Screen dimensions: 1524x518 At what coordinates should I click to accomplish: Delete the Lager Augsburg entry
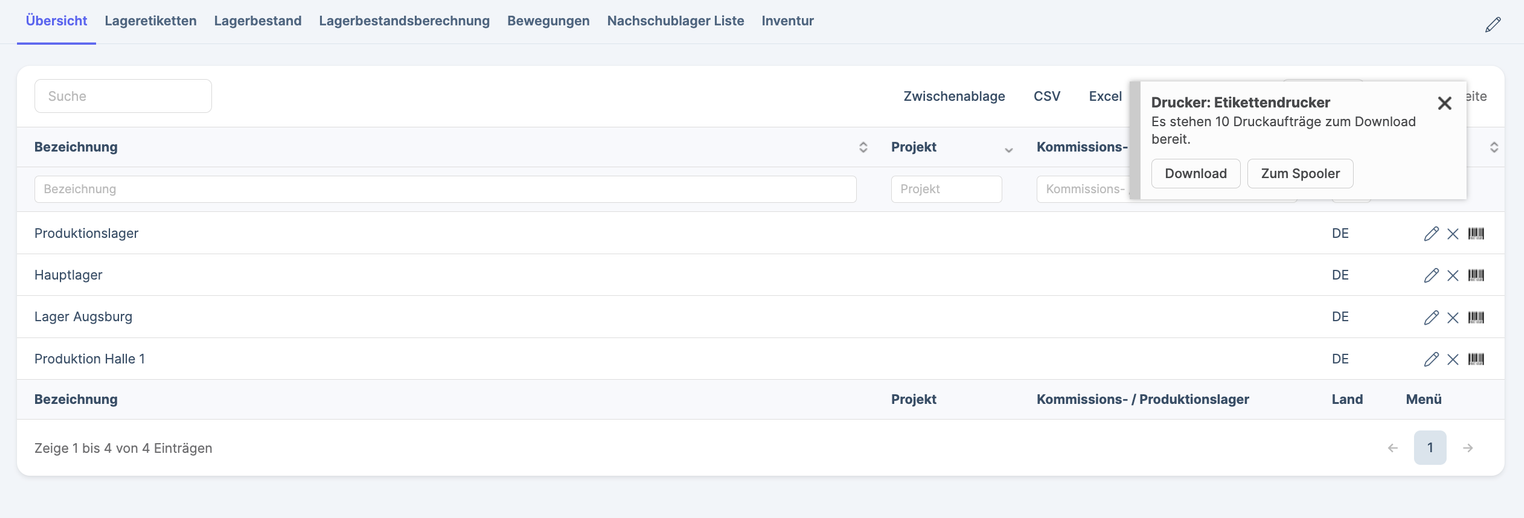point(1453,318)
